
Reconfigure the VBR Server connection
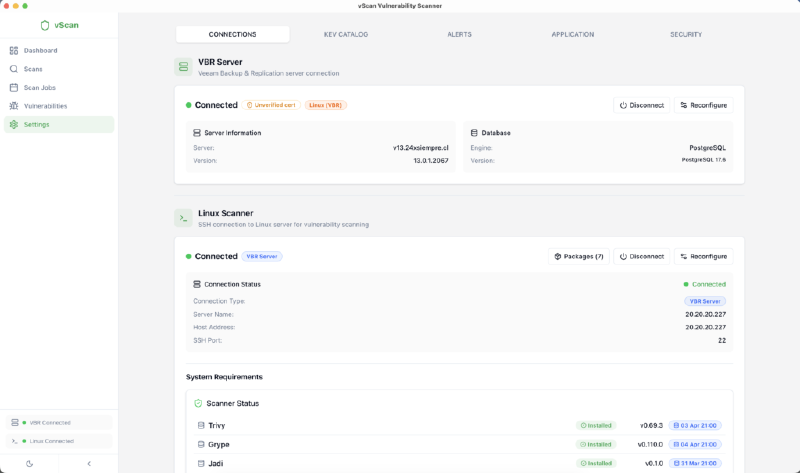tap(704, 105)
